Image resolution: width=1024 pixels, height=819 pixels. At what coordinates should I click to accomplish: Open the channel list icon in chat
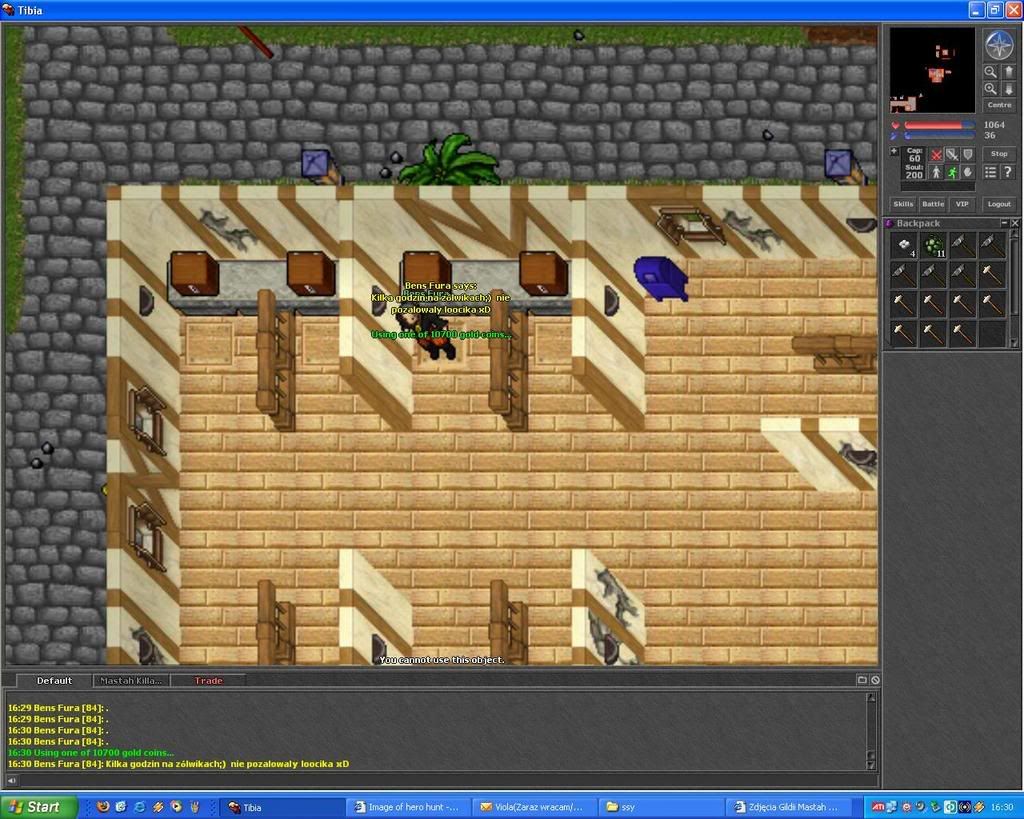tap(862, 680)
